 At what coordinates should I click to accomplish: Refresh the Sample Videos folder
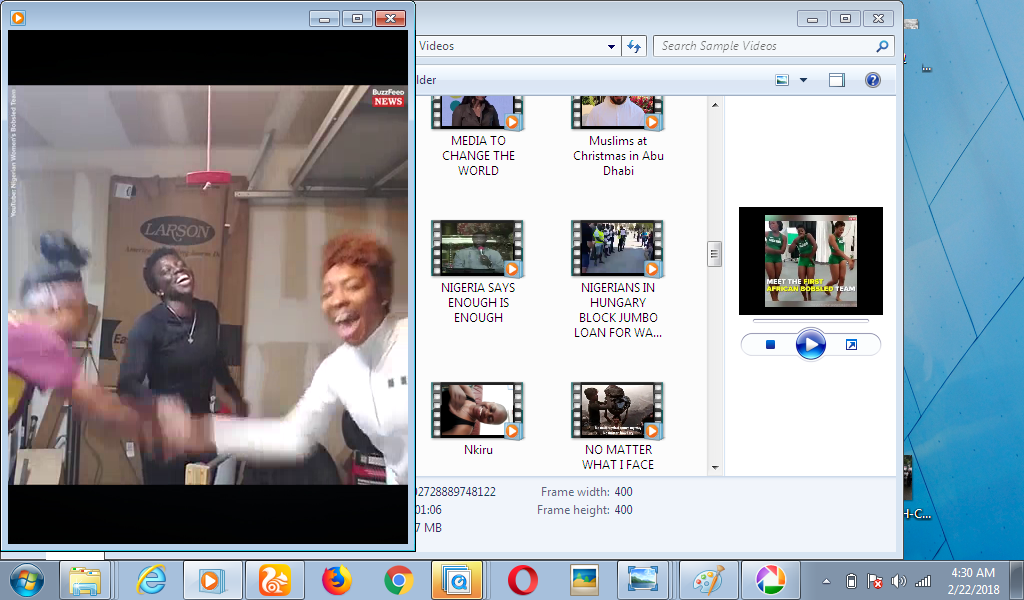click(x=634, y=46)
